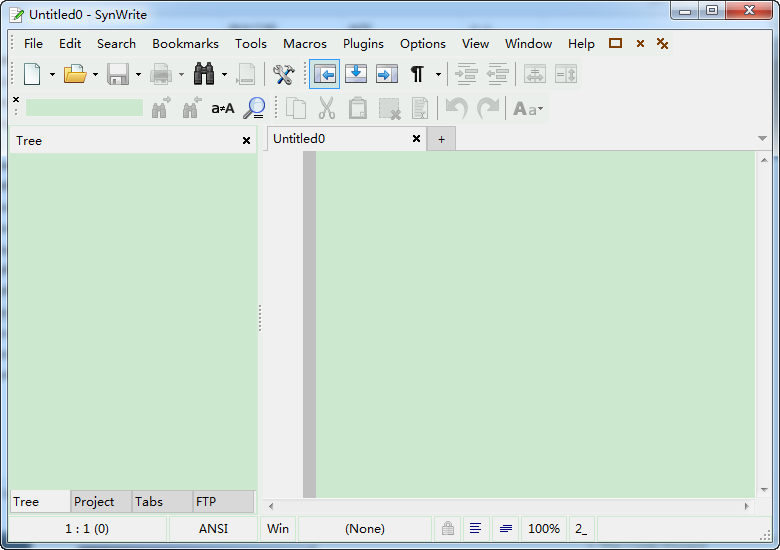780x550 pixels.
Task: Click the vertical sync scroll icon
Action: coord(566,74)
